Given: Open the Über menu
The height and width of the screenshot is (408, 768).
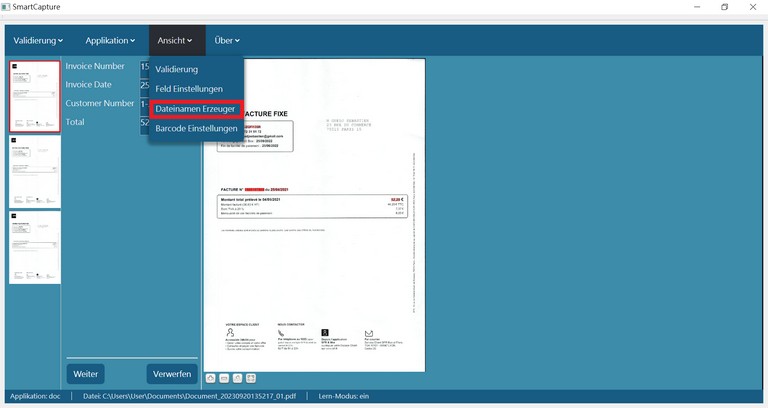Looking at the screenshot, I should pyautogui.click(x=227, y=41).
